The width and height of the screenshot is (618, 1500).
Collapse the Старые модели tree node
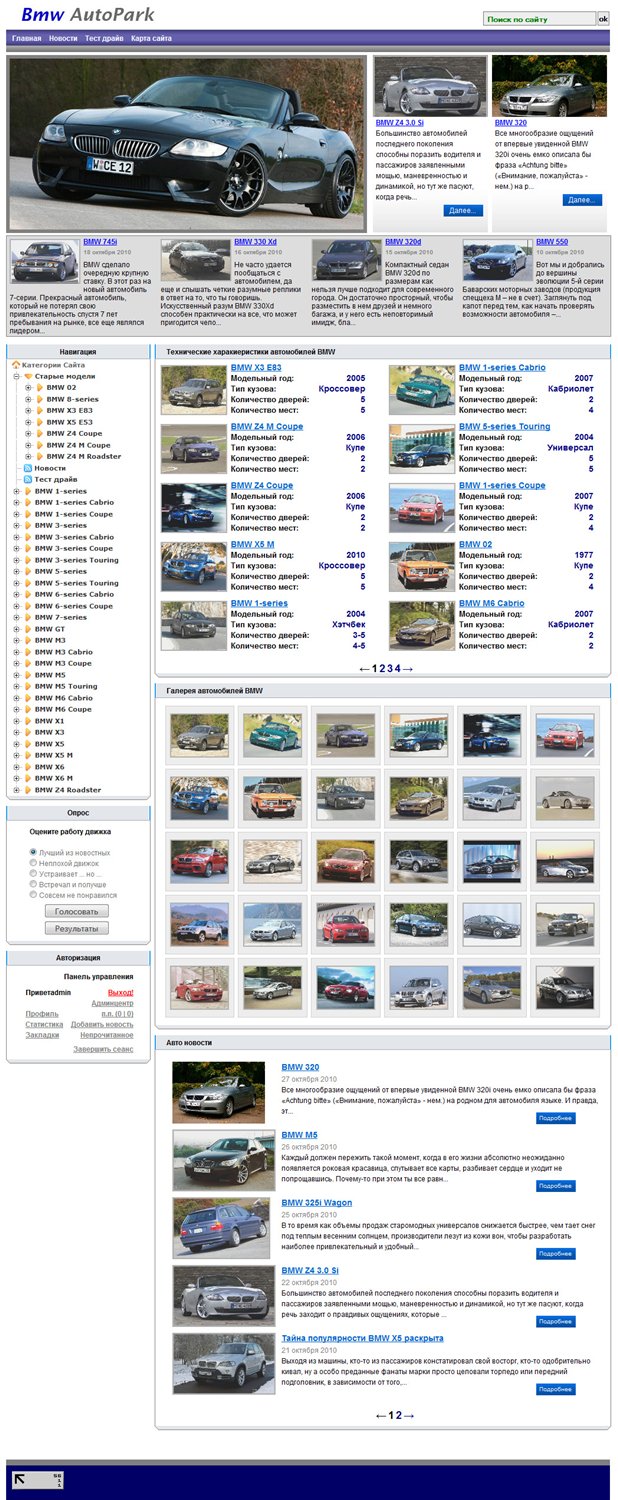16,376
